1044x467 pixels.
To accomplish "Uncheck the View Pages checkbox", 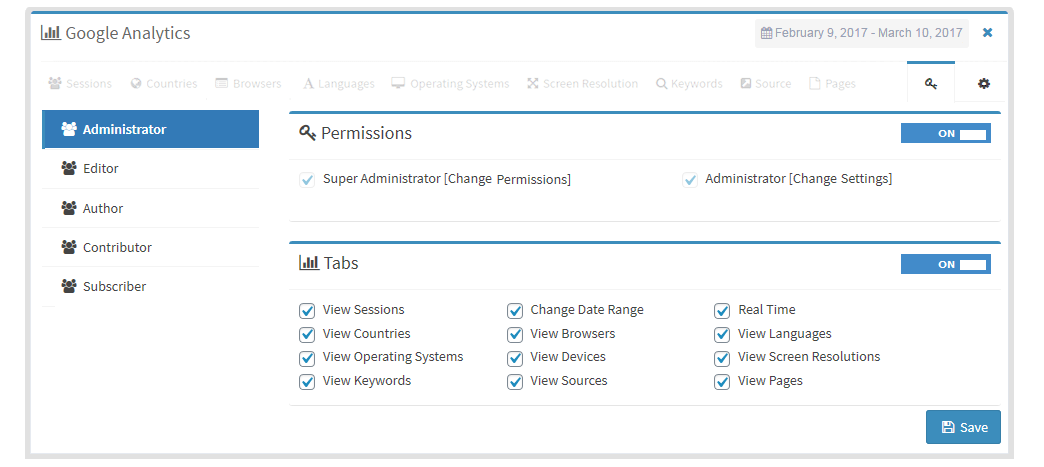I will point(722,382).
